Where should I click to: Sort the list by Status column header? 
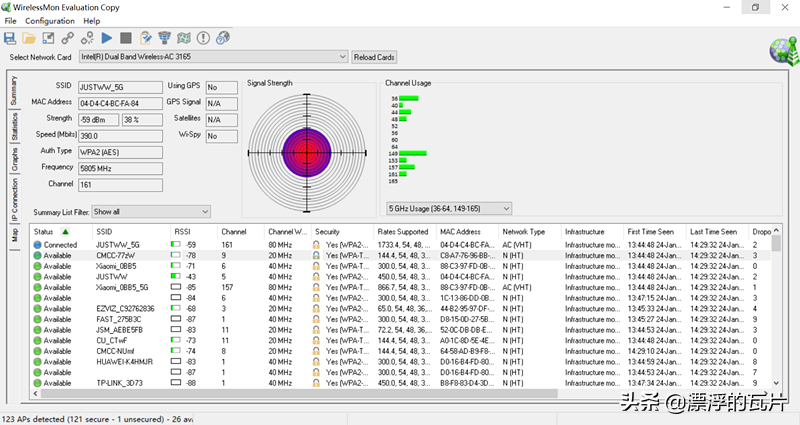coord(61,232)
